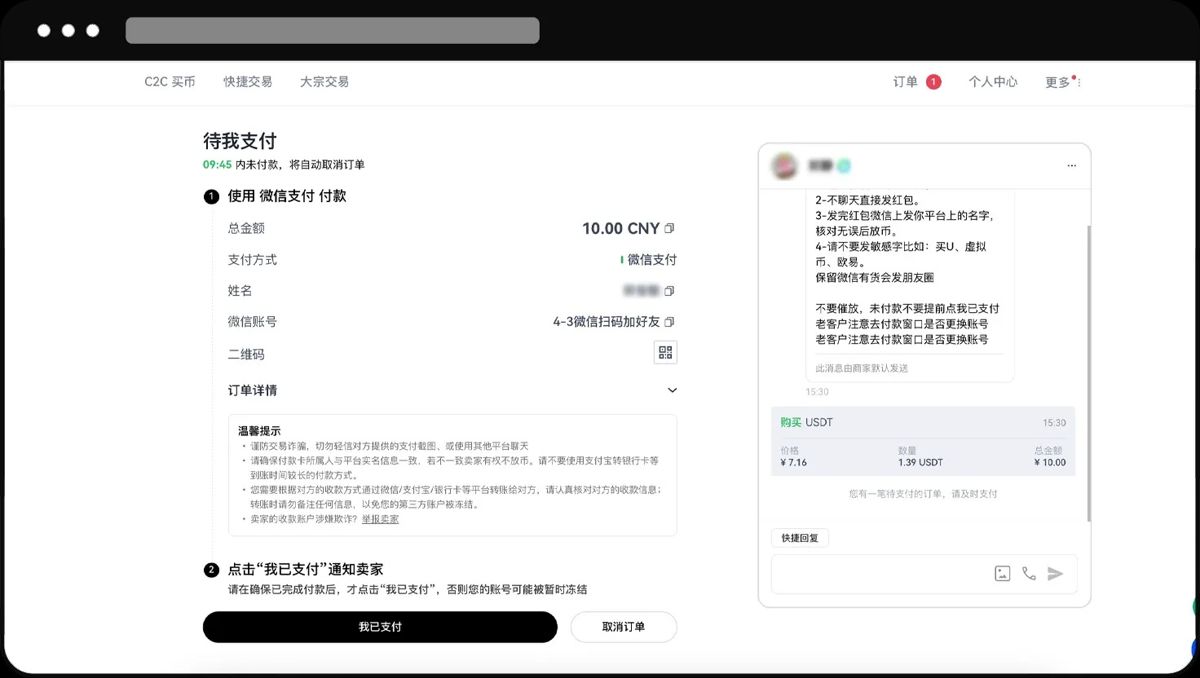Cancel the order with 取消订单

coord(623,627)
